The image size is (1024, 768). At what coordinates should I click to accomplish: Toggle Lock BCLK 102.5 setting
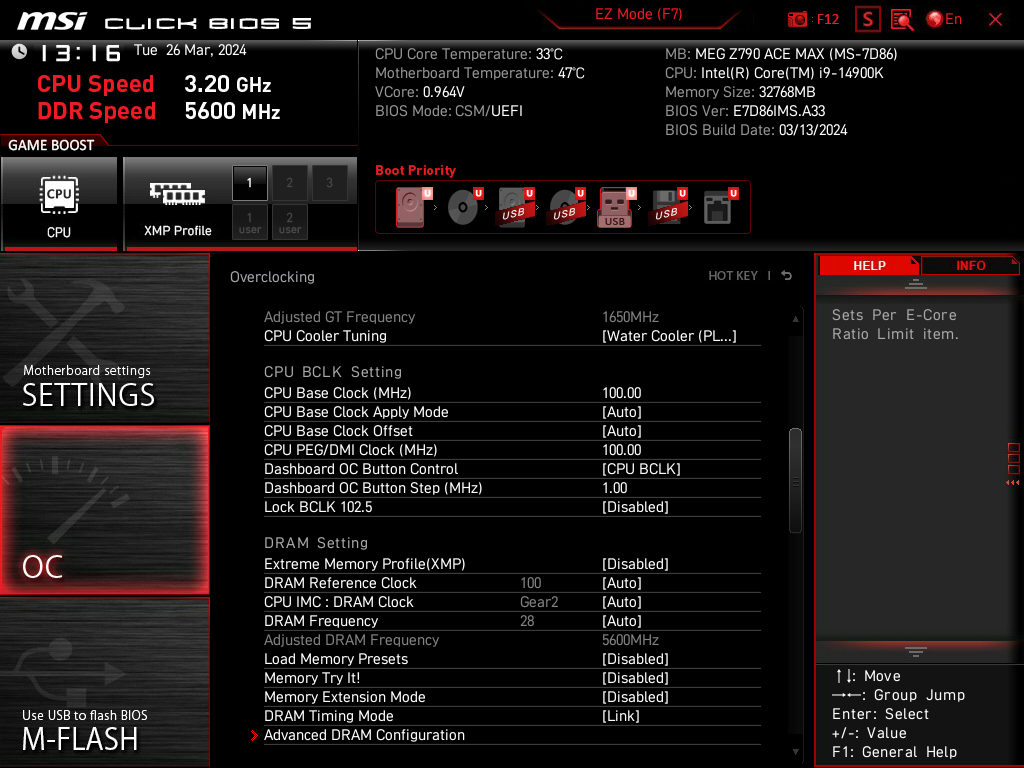coord(512,507)
